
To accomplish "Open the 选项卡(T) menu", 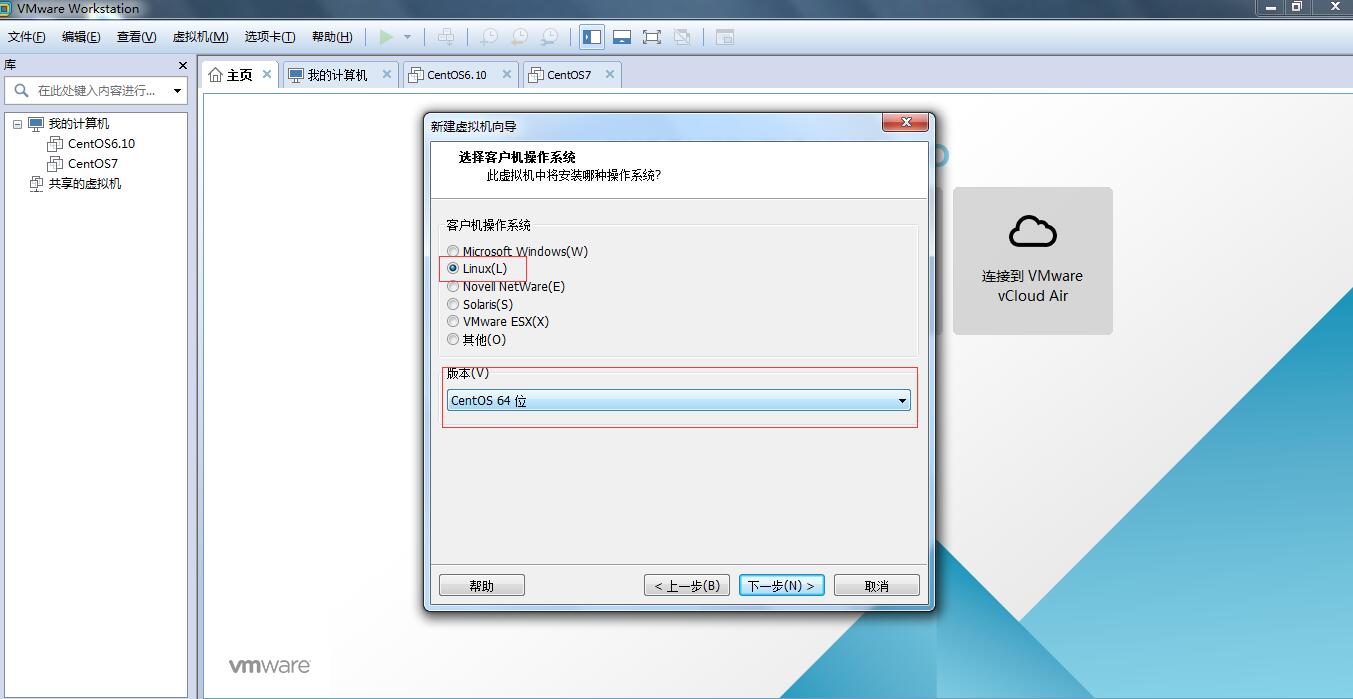I will (270, 37).
